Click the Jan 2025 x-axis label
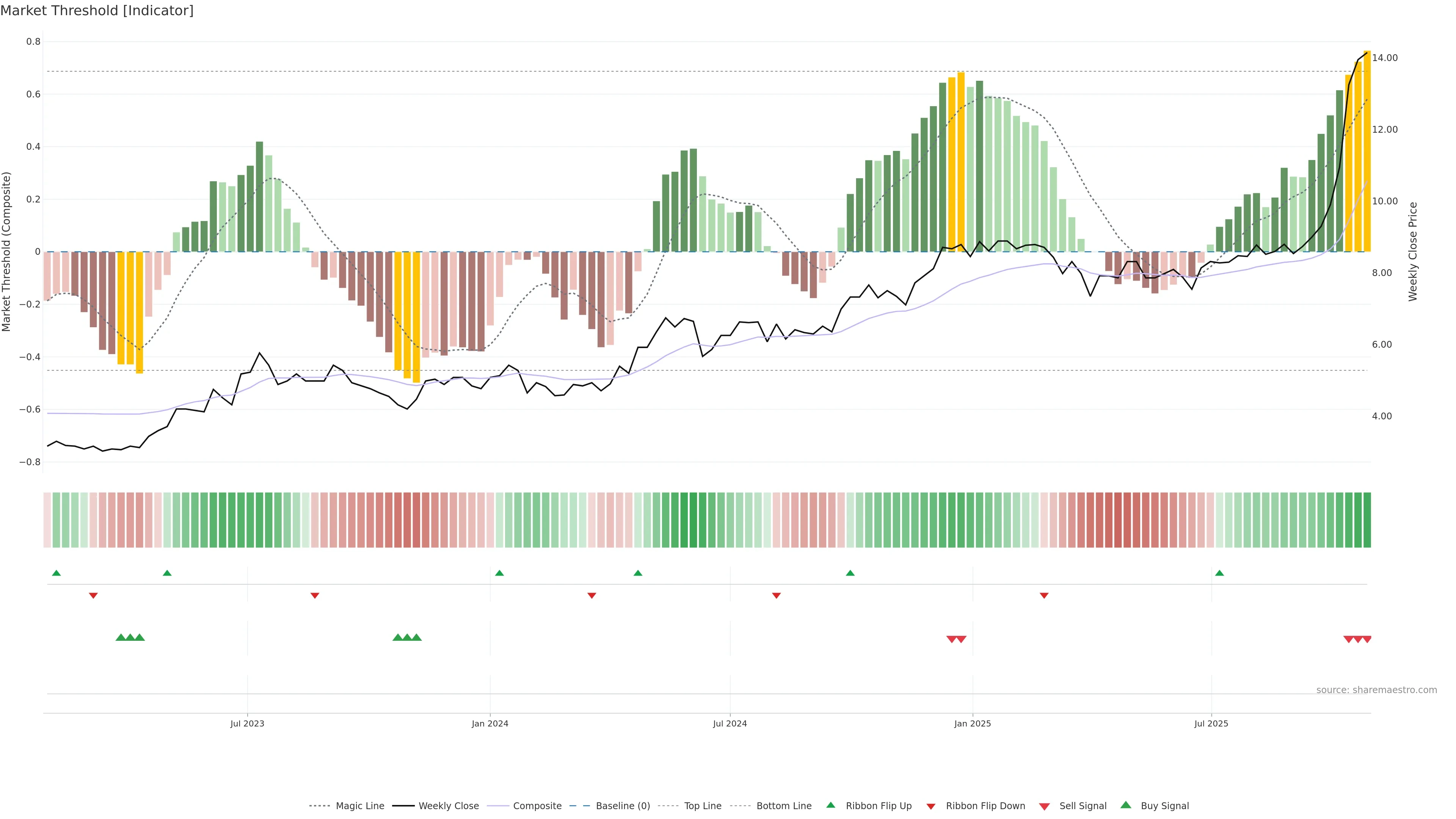The height and width of the screenshot is (819, 1456). pyautogui.click(x=972, y=723)
